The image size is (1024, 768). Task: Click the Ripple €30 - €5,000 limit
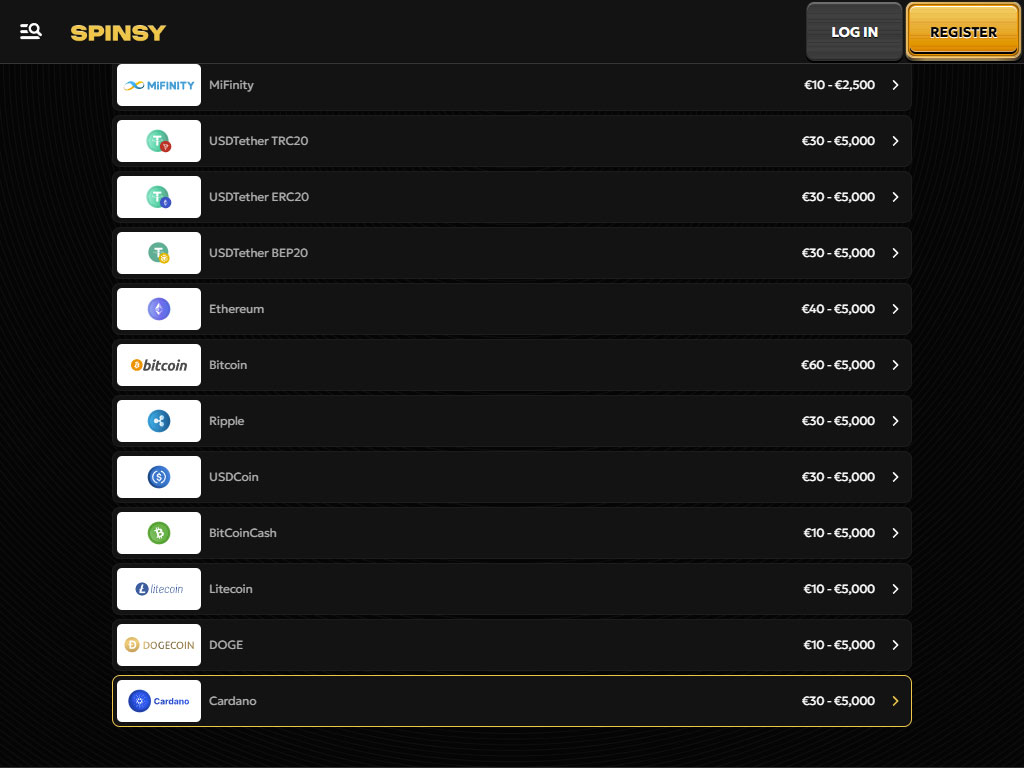pyautogui.click(x=838, y=421)
